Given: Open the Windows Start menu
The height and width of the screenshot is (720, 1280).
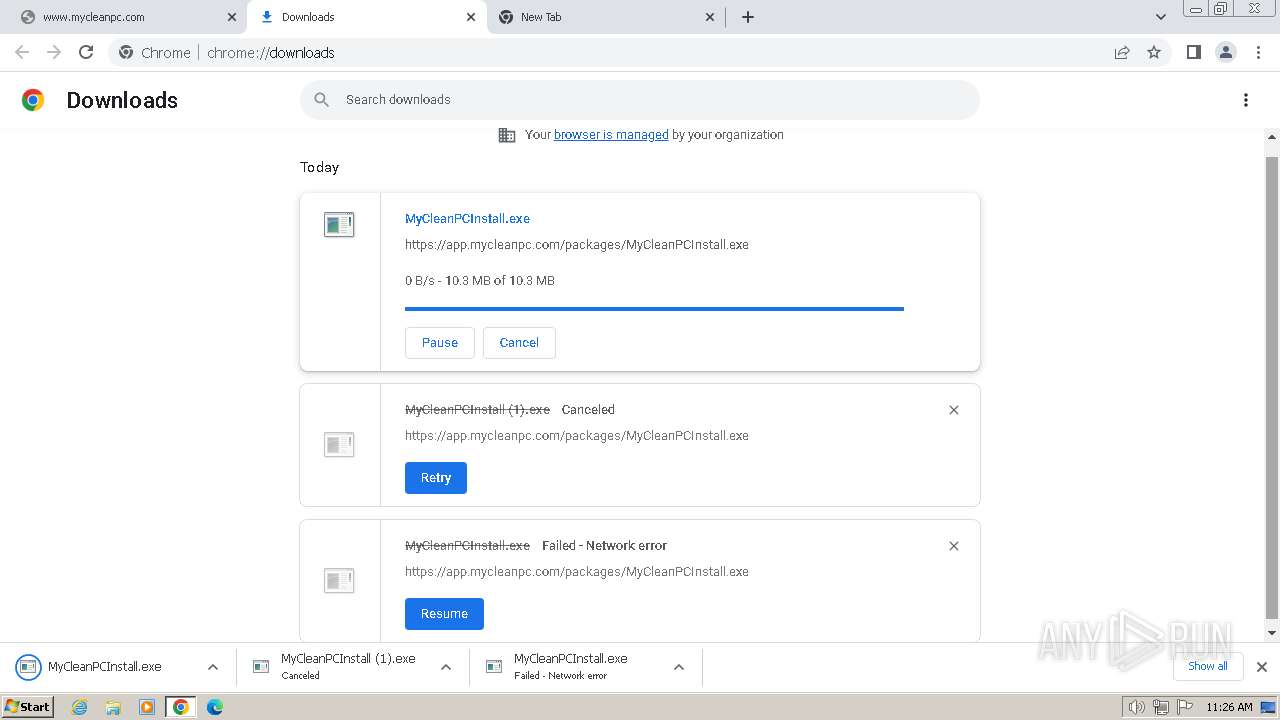Looking at the screenshot, I should (x=28, y=707).
